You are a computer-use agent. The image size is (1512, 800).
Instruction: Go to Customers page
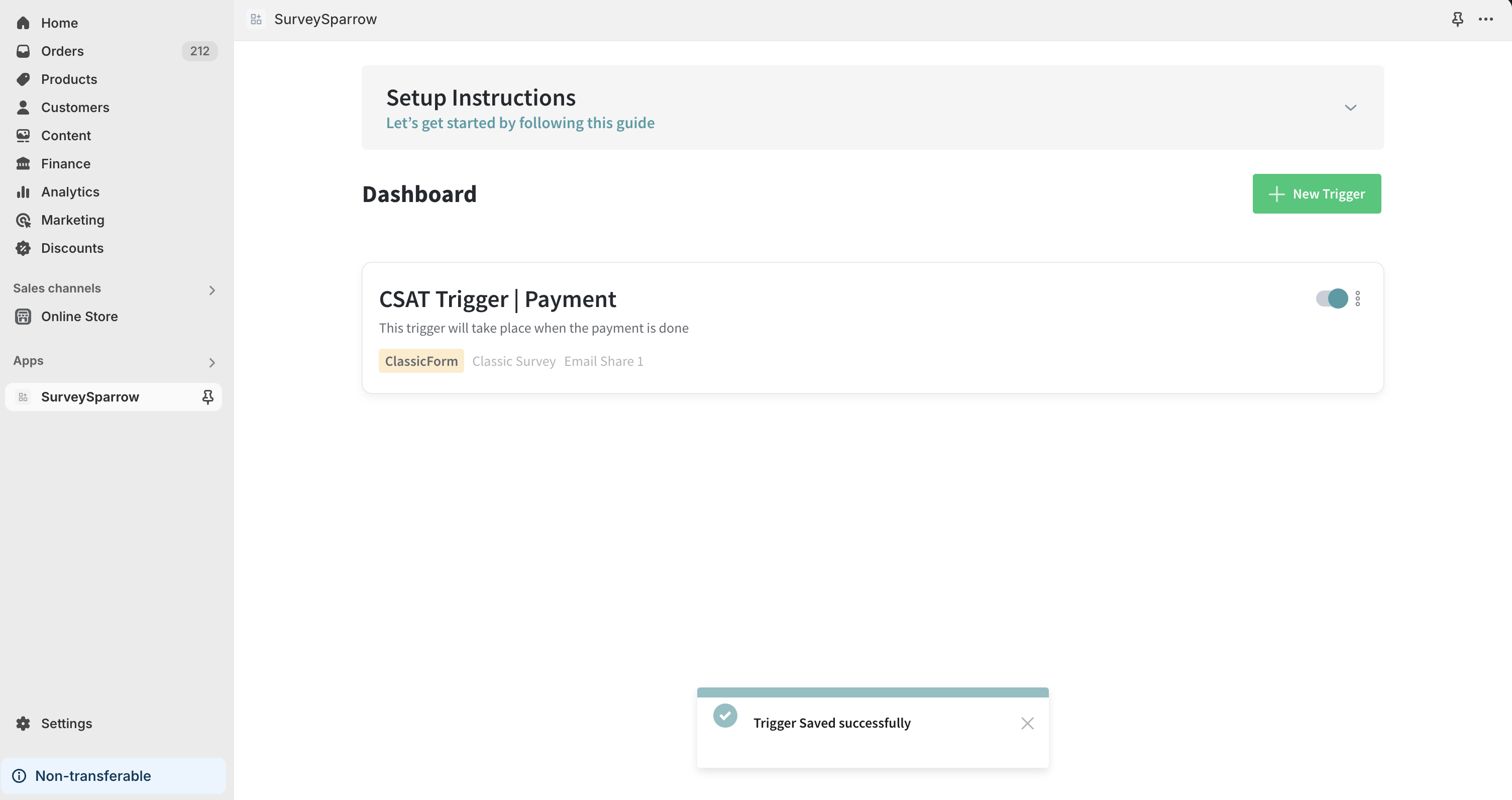[x=75, y=108]
